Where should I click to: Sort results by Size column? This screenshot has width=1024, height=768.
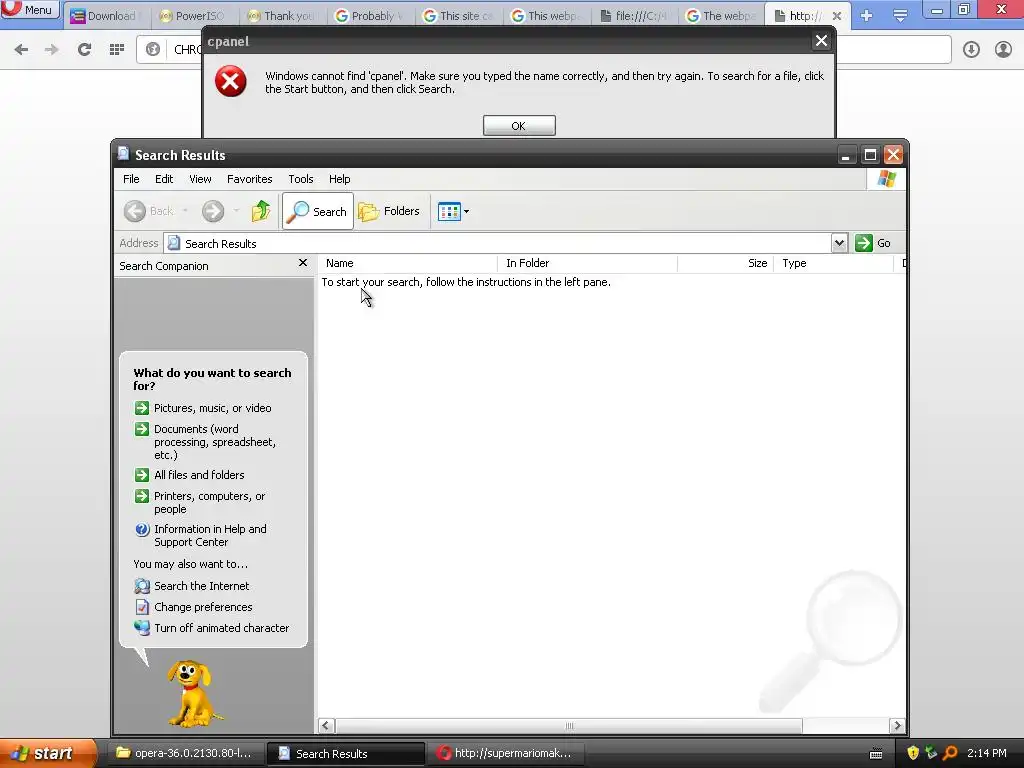coord(726,263)
